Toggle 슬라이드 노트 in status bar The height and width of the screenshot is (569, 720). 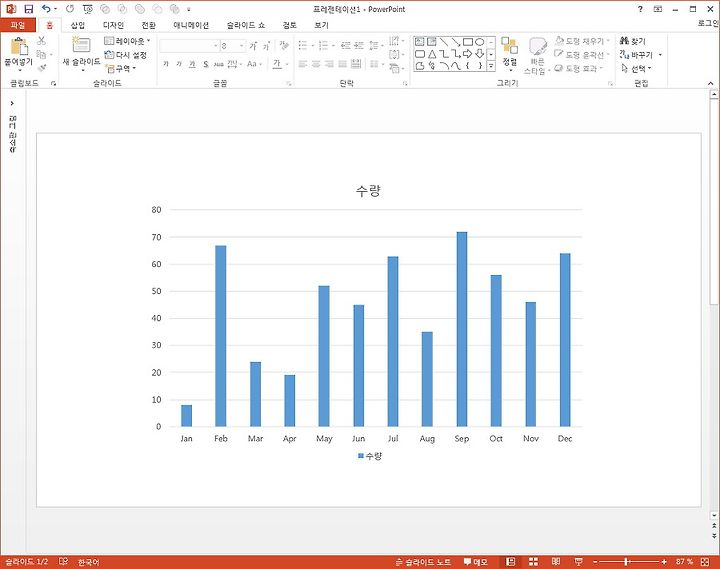click(x=423, y=562)
